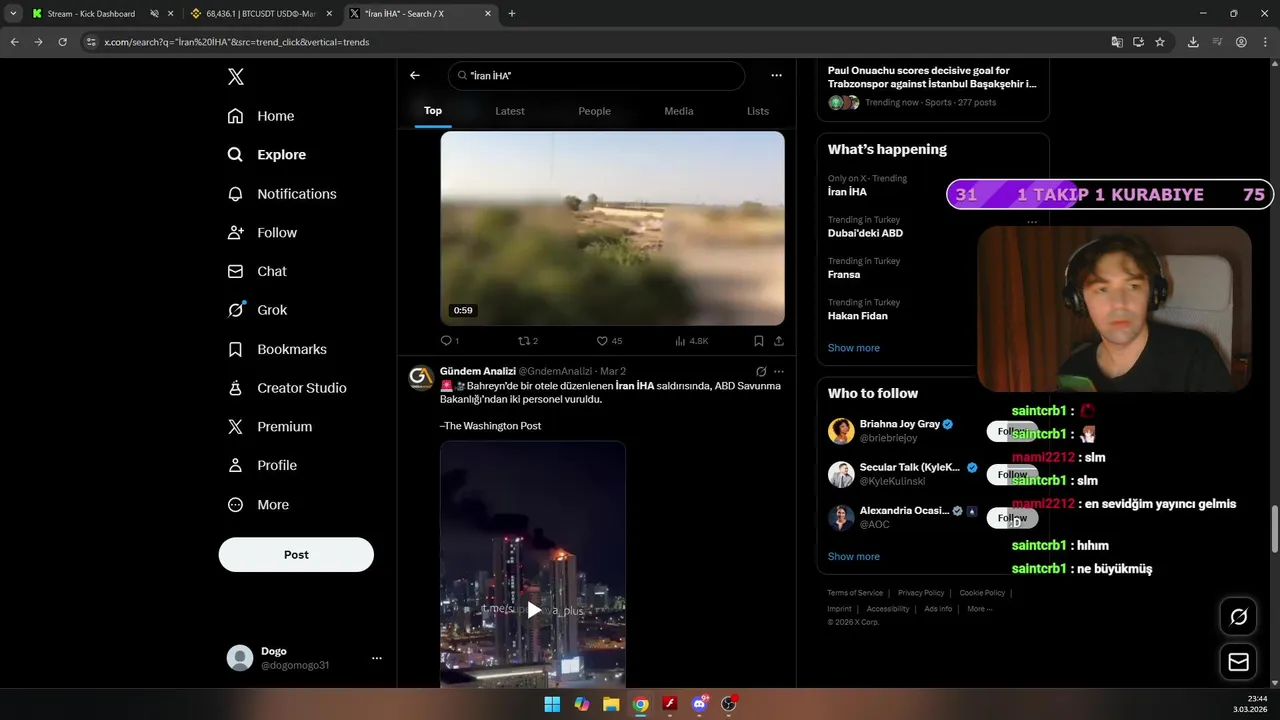Follow Alexandria Ocasio-Cortez
This screenshot has height=720, width=1280.
tap(1012, 518)
